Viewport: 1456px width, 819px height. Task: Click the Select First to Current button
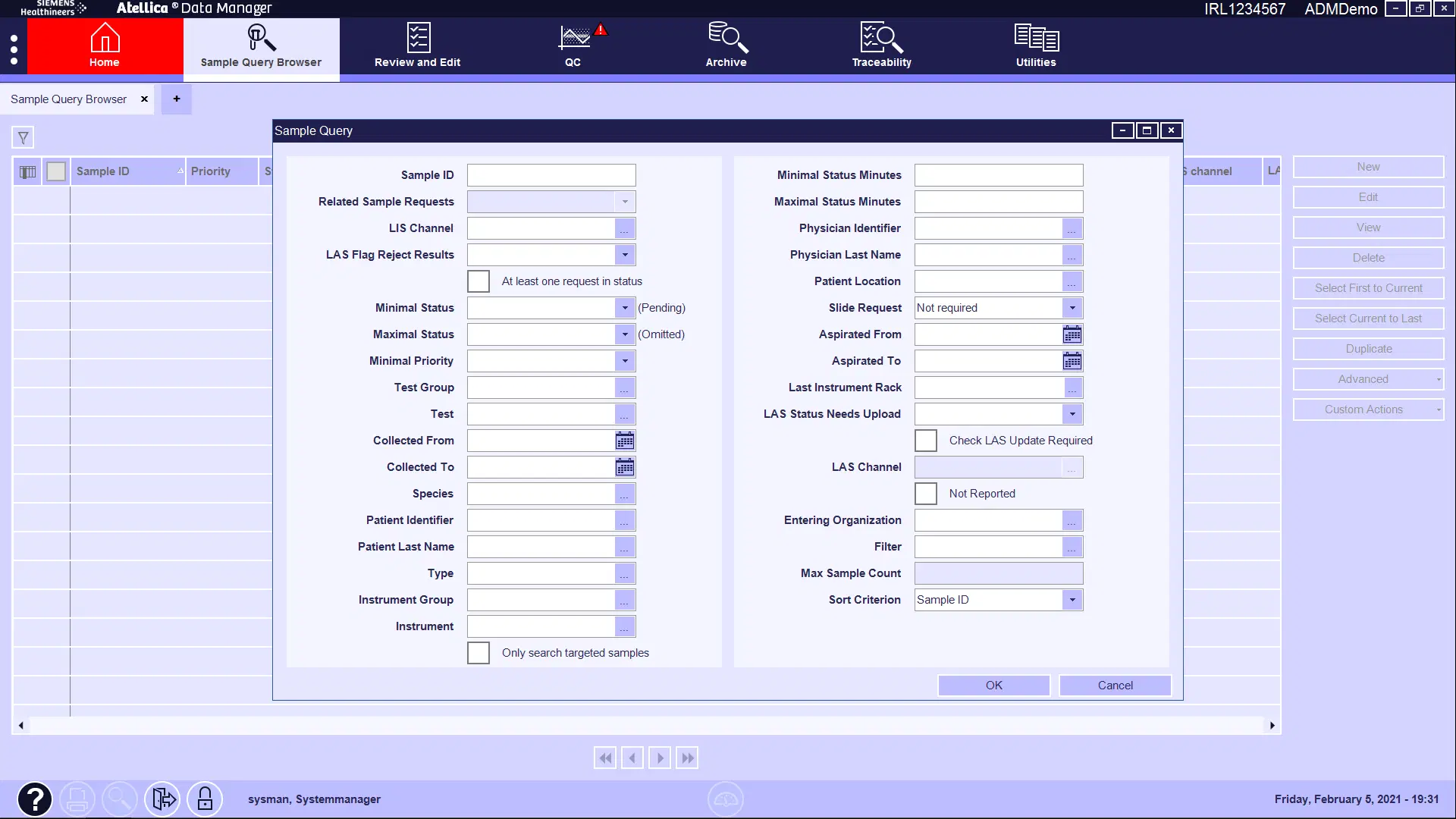click(x=1368, y=288)
